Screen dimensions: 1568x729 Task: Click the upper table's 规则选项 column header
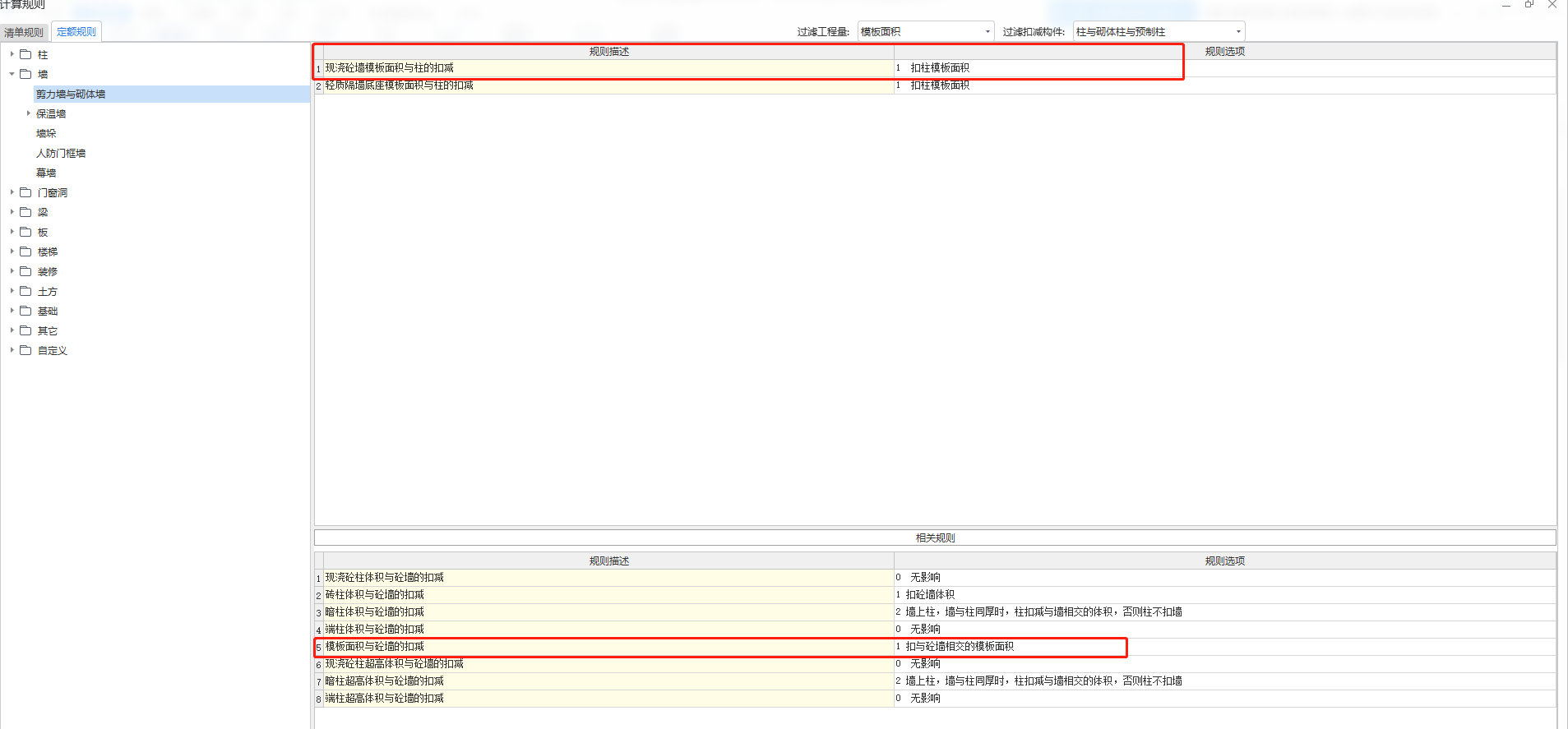pyautogui.click(x=1224, y=51)
